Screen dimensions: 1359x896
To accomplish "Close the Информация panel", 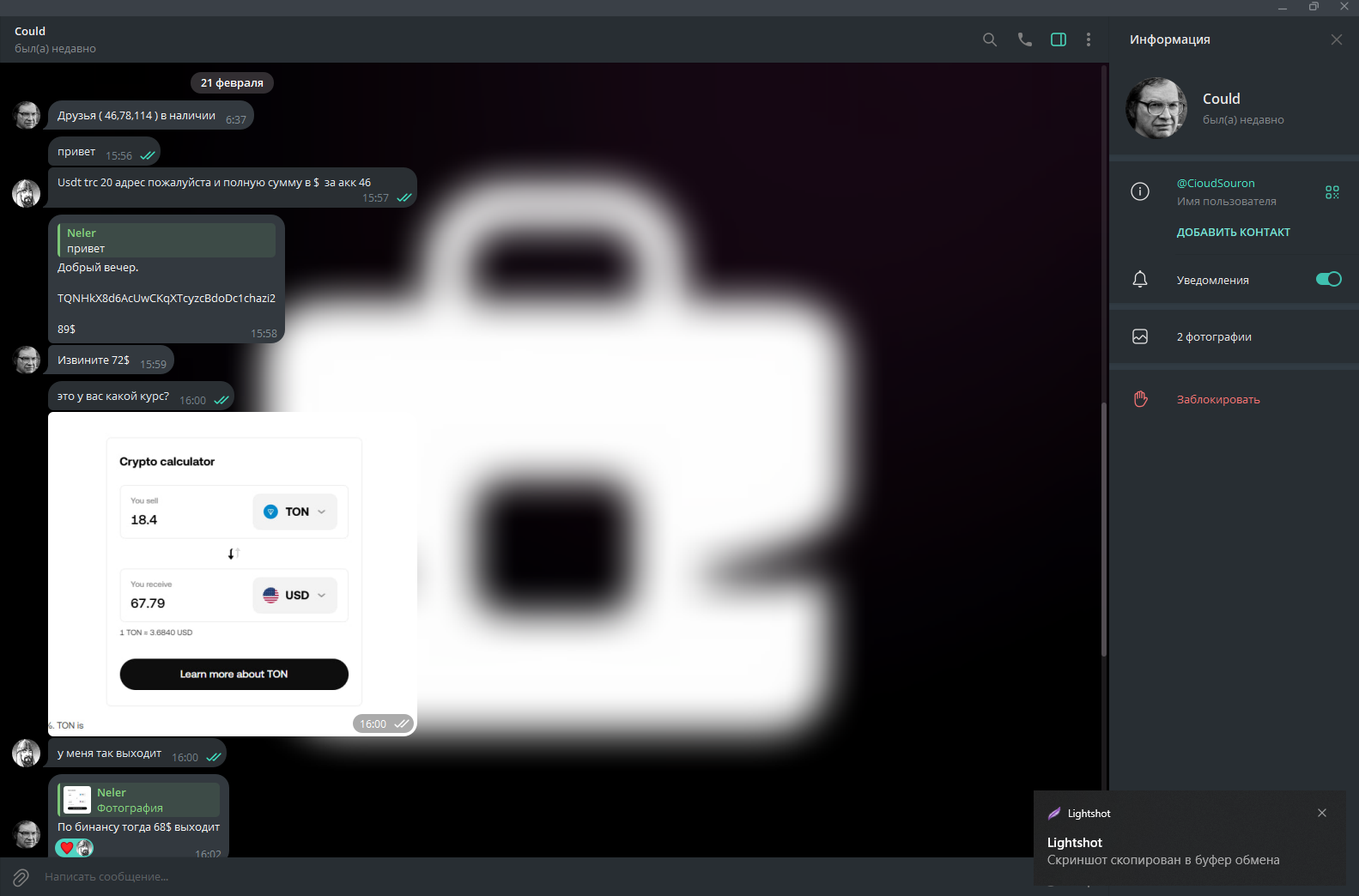I will tap(1337, 39).
